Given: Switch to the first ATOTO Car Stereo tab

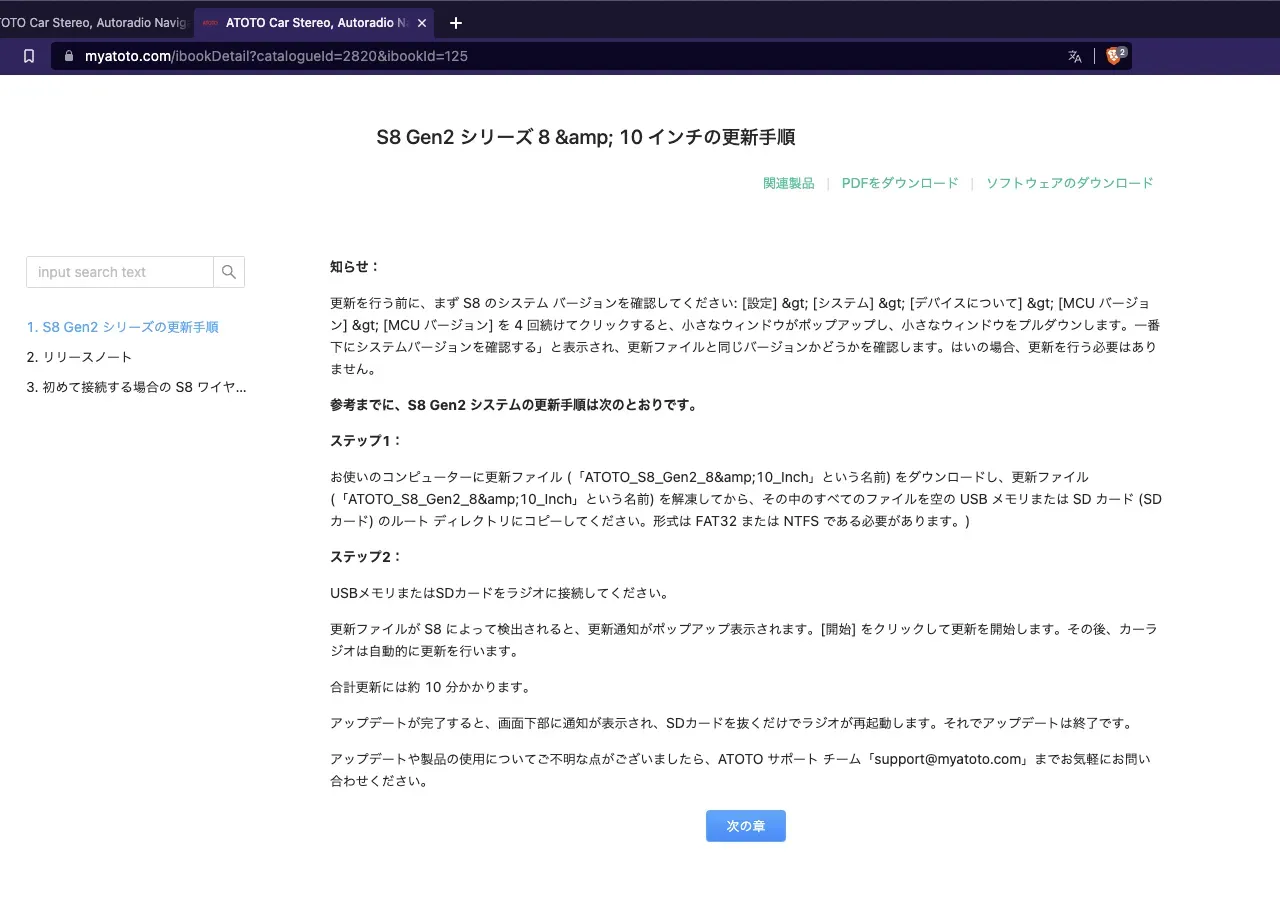Looking at the screenshot, I should point(93,22).
